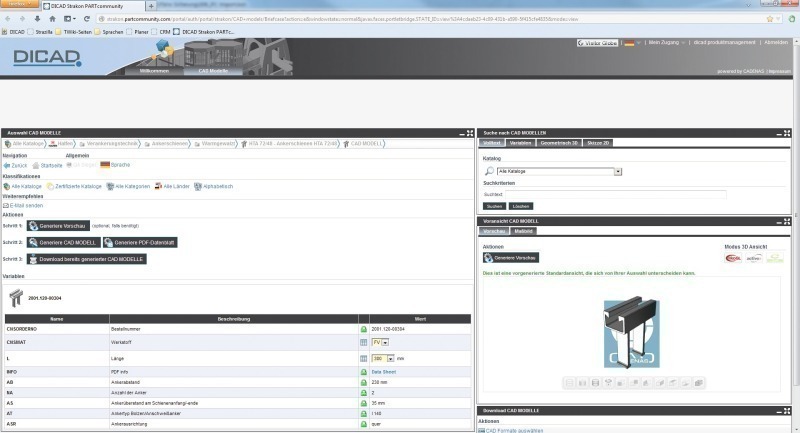This screenshot has height=433, width=800.
Task: Click the last 3D preview toolbar icon
Action: click(698, 383)
